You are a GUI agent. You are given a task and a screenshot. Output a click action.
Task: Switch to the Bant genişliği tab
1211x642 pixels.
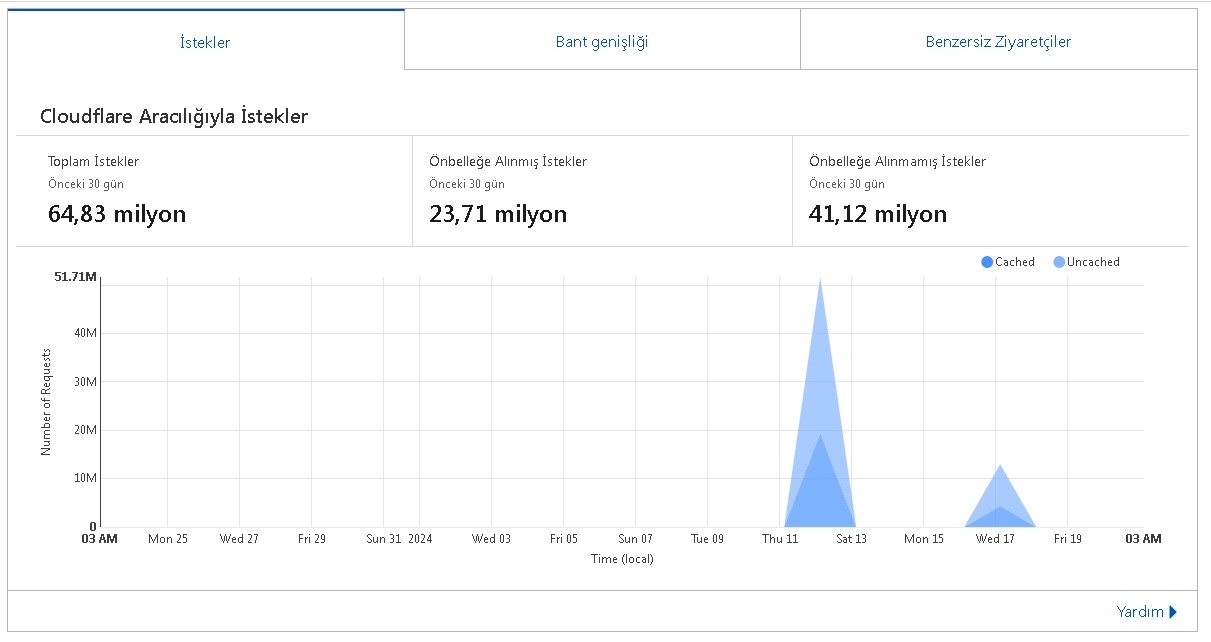pyautogui.click(x=602, y=41)
